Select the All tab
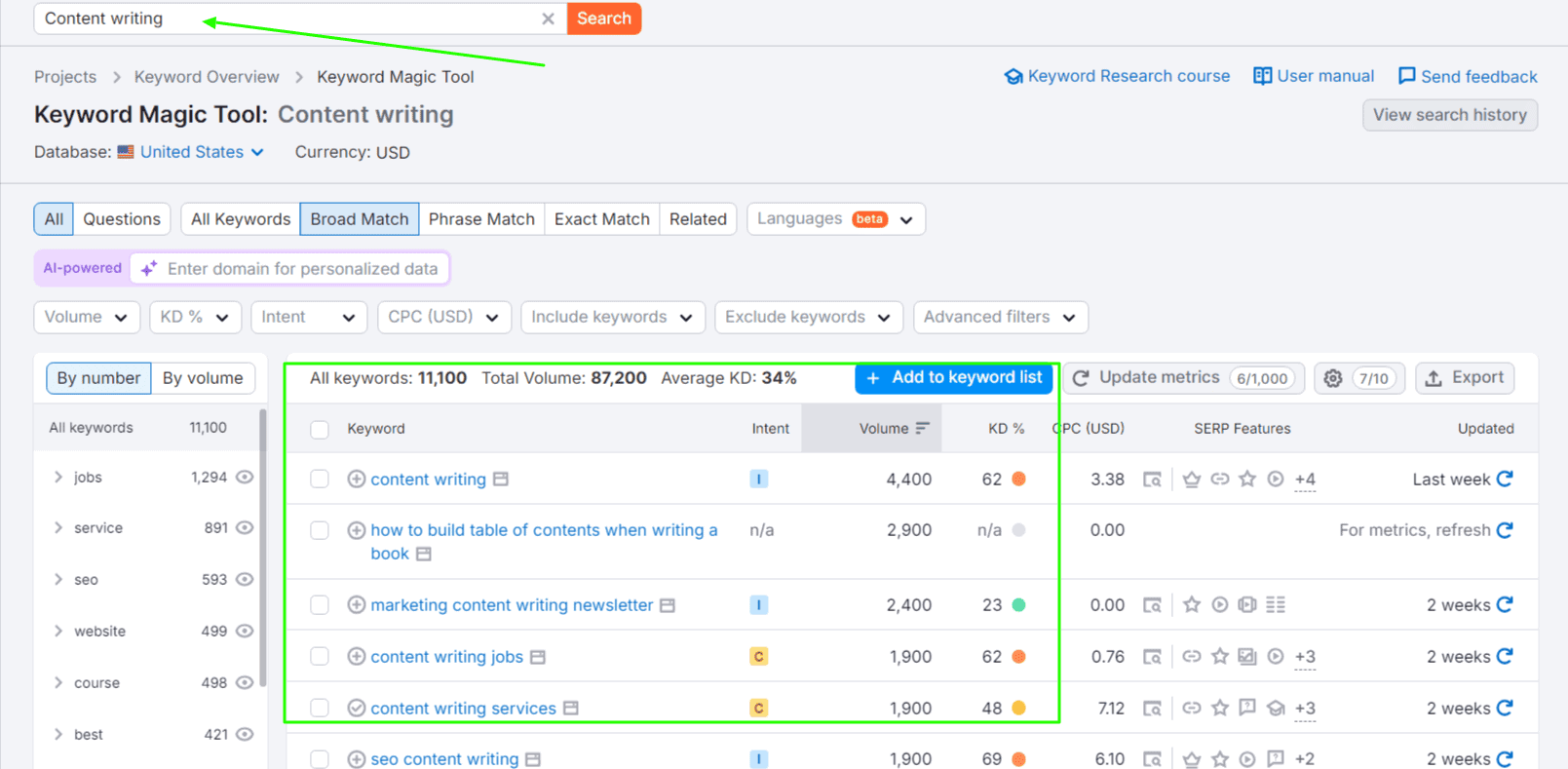 [x=54, y=219]
